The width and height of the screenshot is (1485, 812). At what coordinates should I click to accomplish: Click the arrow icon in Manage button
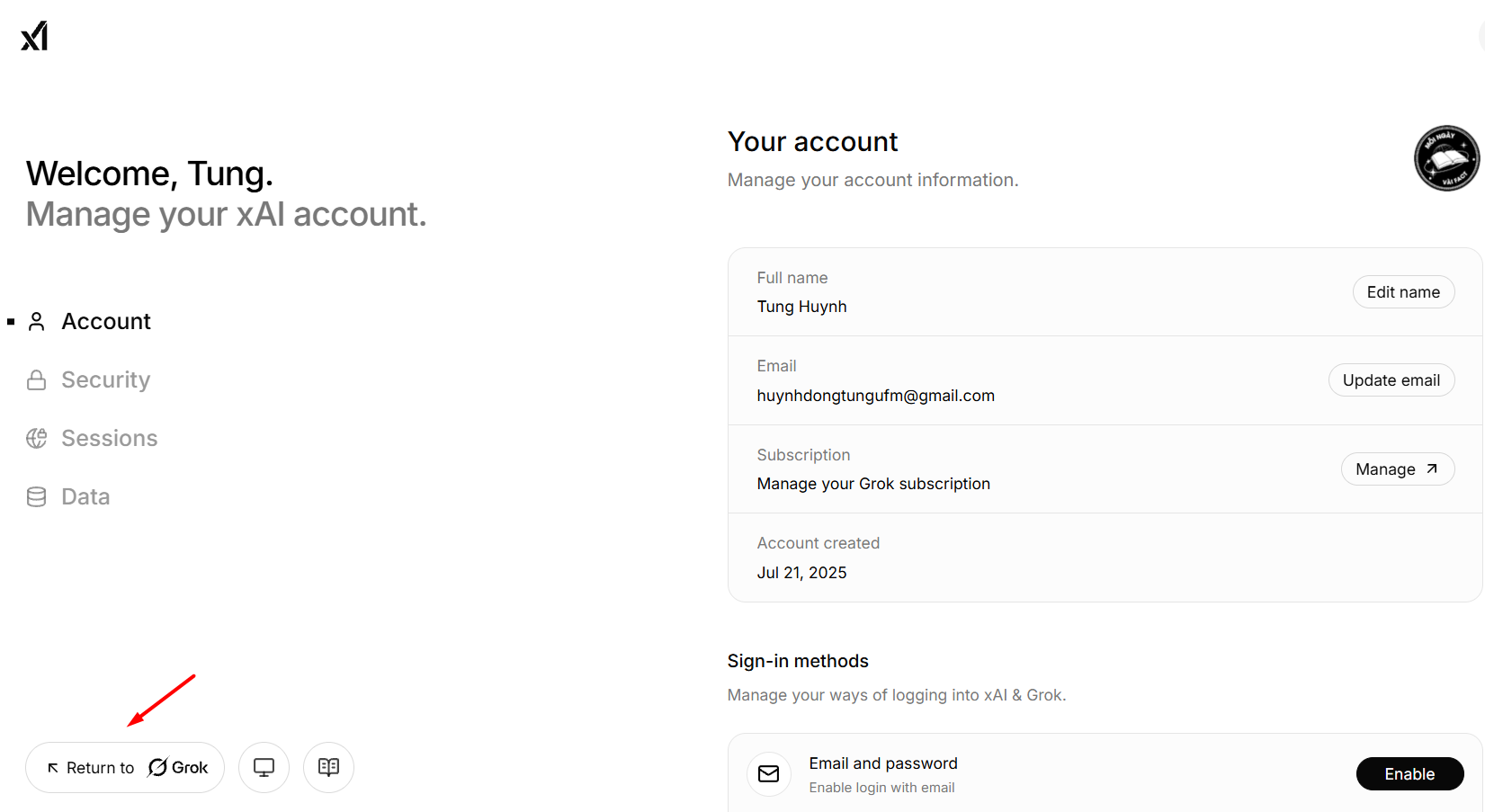[1432, 468]
